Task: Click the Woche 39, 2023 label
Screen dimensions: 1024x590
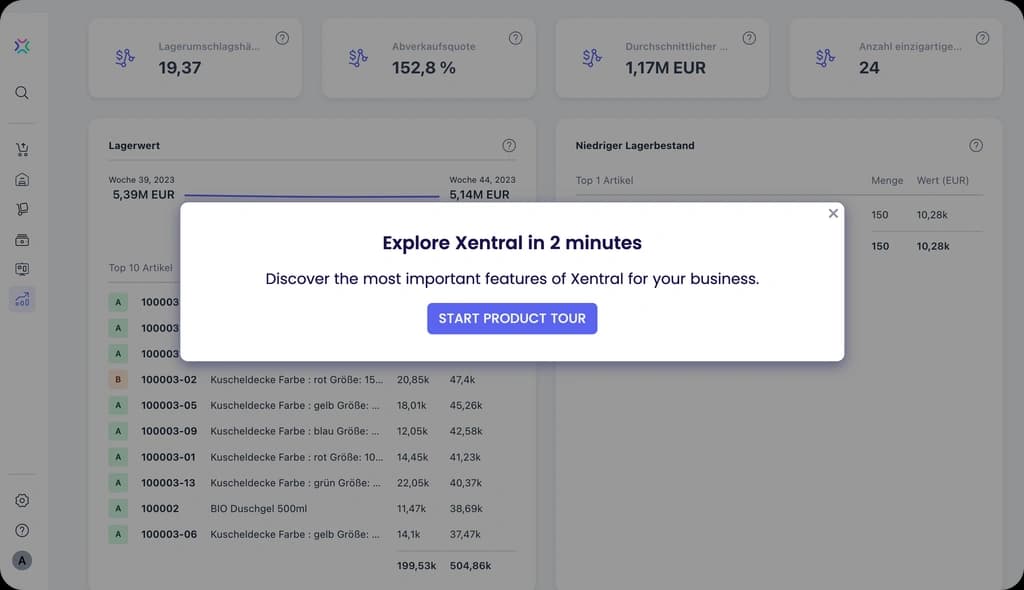Action: tap(141, 180)
